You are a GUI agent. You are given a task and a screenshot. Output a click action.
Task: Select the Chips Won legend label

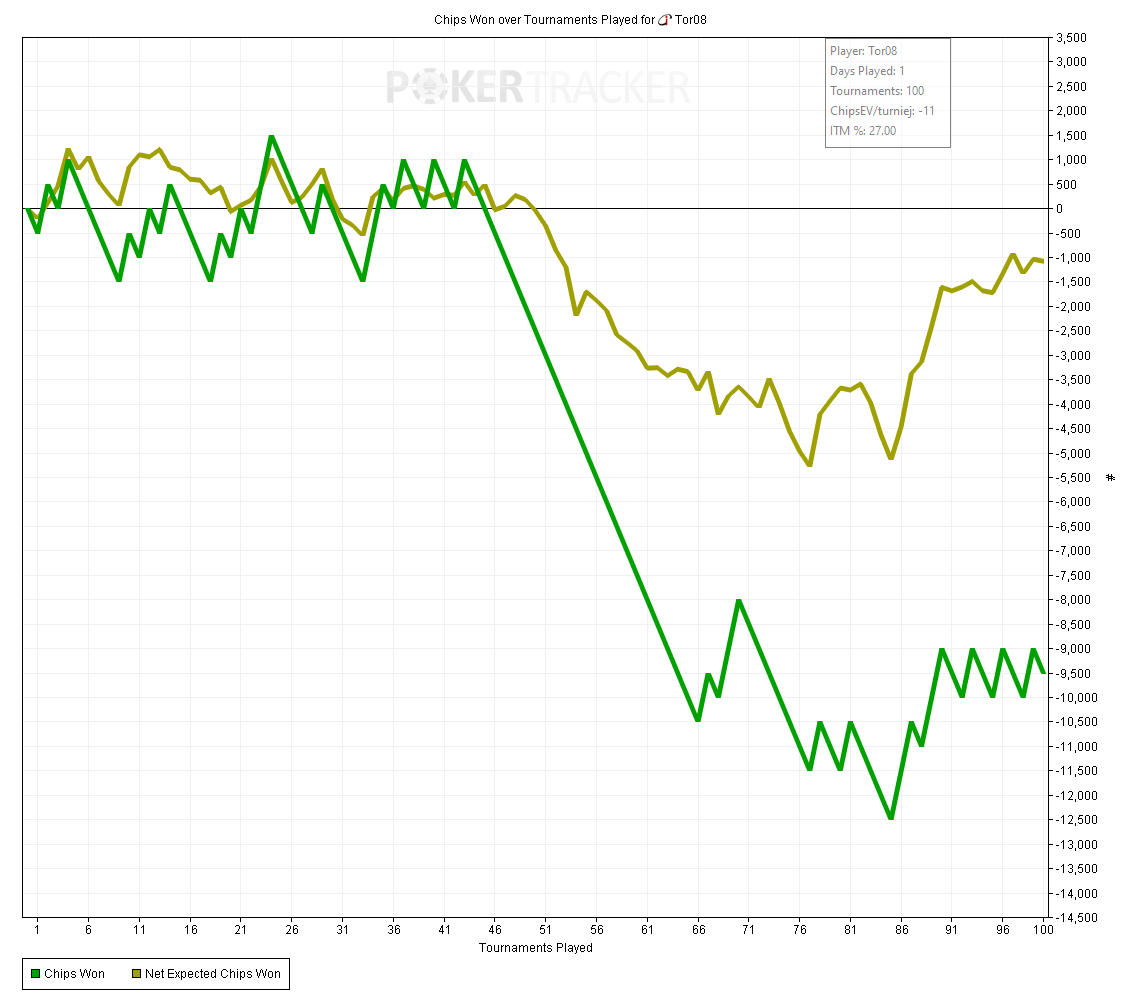click(74, 974)
